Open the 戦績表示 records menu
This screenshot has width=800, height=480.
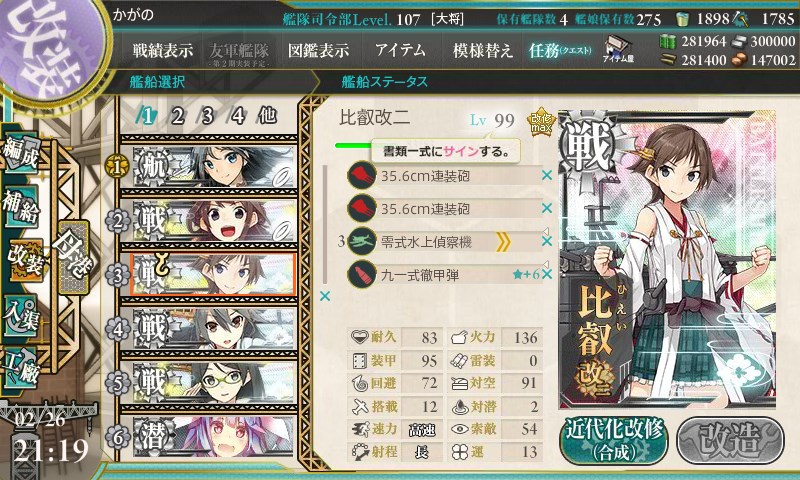click(x=163, y=50)
